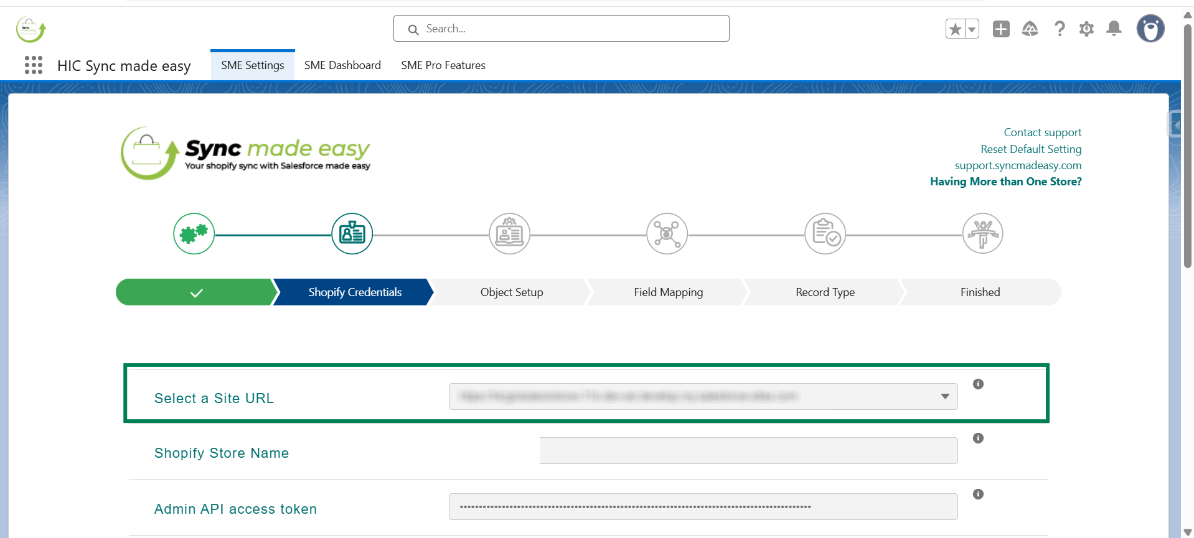This screenshot has width=1194, height=538.
Task: Open the Trailhead guidance cloud icon
Action: [x=1030, y=29]
